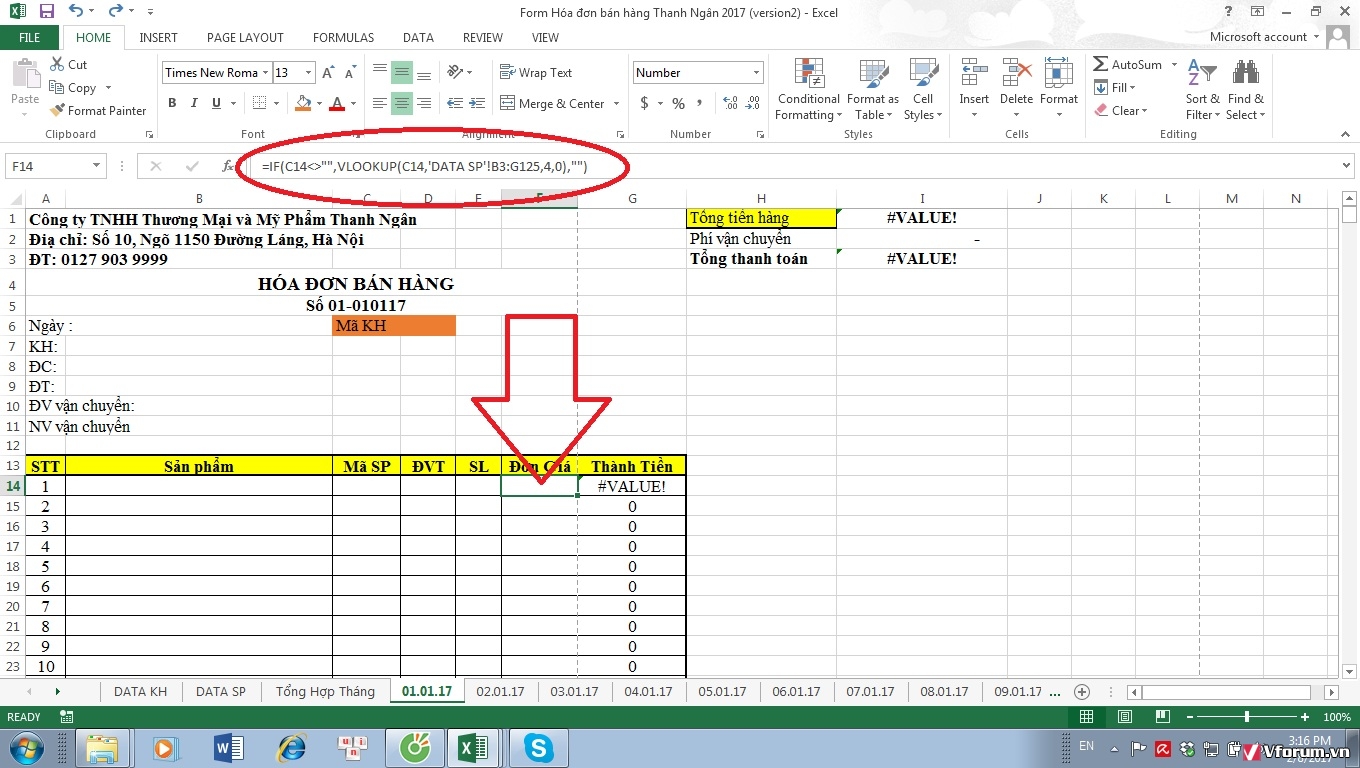Viewport: 1360px width, 768px height.
Task: Toggle Italic formatting
Action: click(x=194, y=103)
